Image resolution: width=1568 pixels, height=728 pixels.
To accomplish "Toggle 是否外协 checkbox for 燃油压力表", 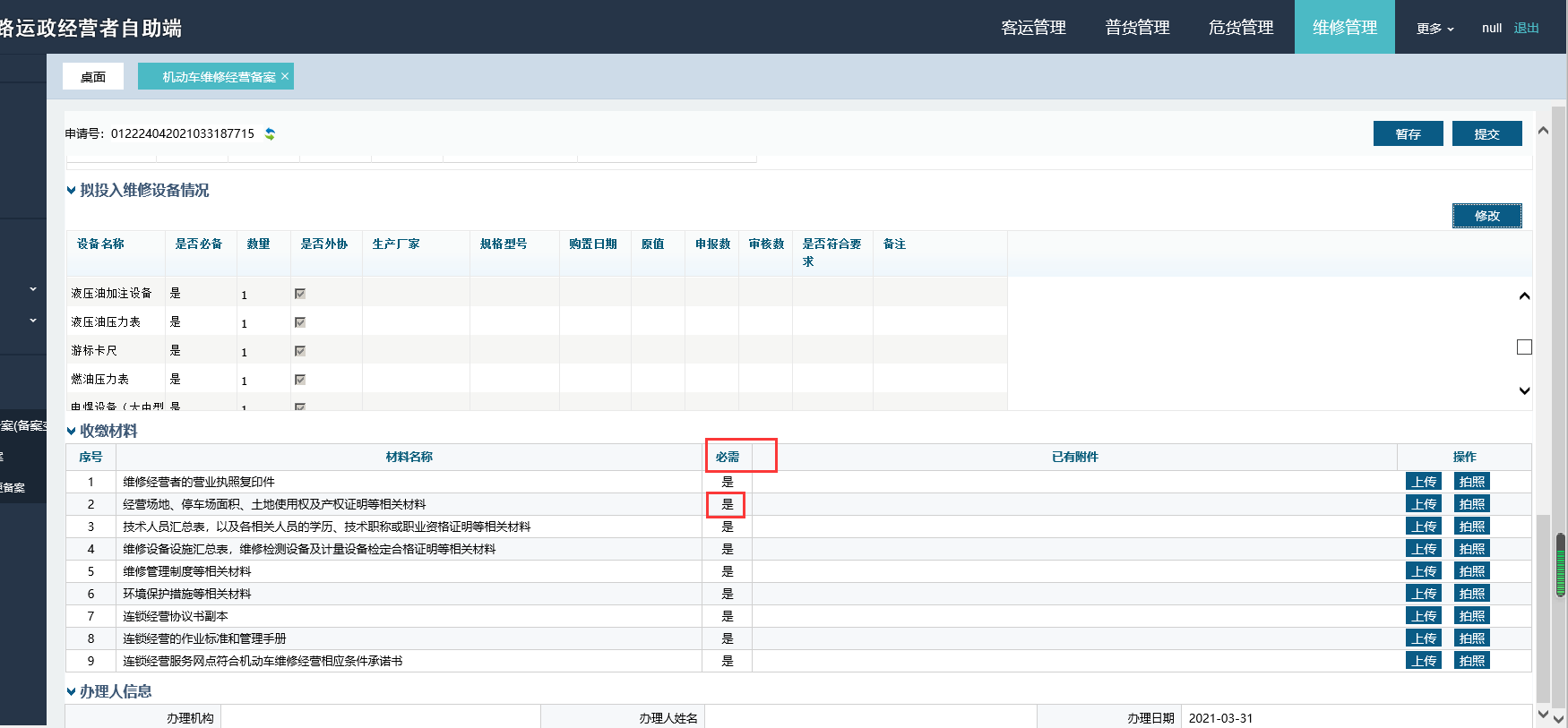I will pos(300,380).
